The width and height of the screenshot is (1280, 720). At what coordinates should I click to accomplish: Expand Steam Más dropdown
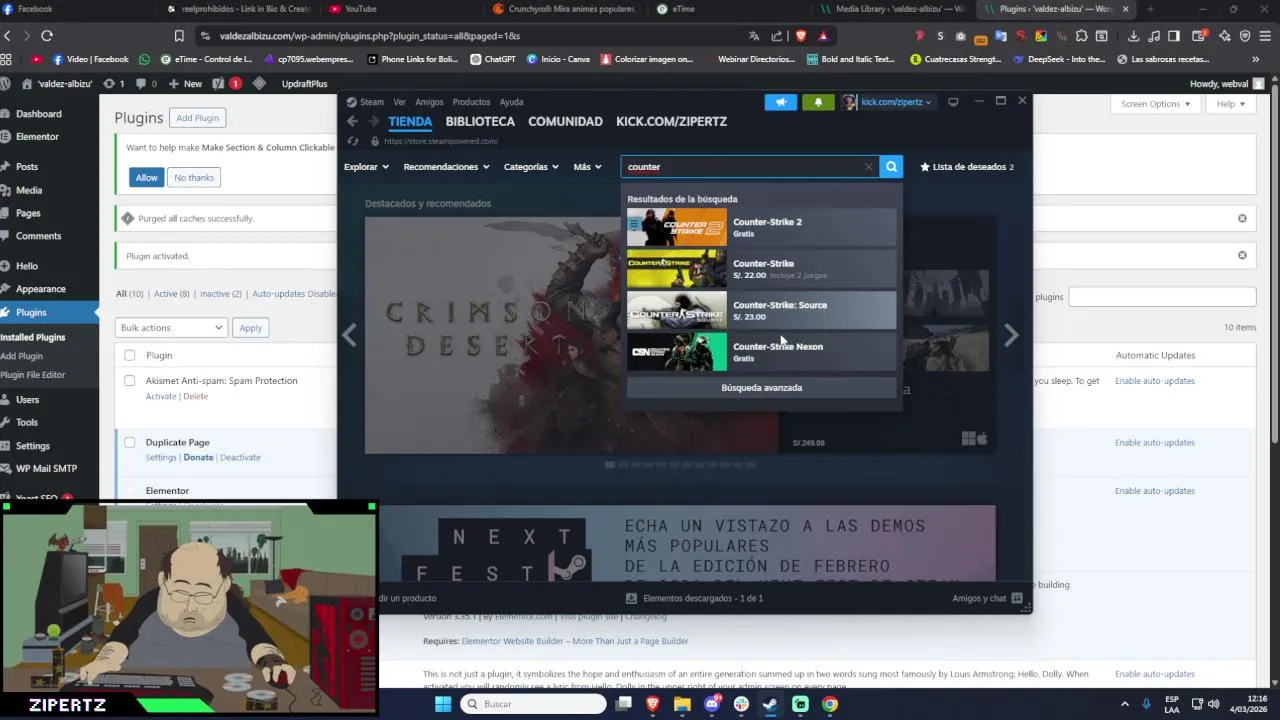pyautogui.click(x=587, y=167)
